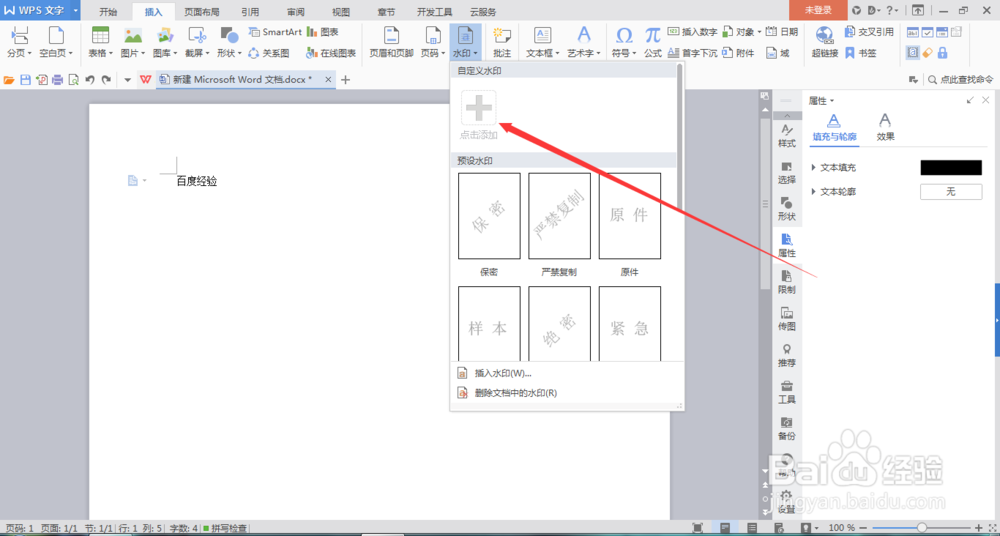Switch to the 效果 properties tab
The height and width of the screenshot is (536, 1000).
tap(885, 127)
